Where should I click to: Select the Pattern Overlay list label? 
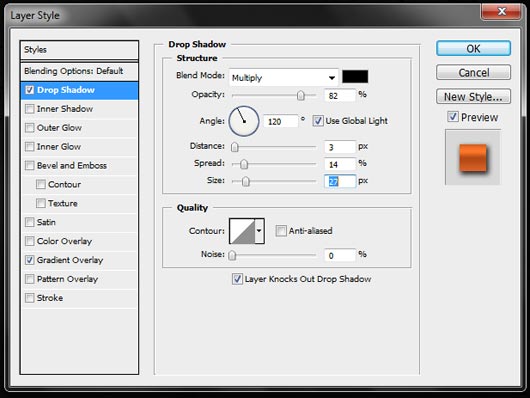(x=67, y=279)
